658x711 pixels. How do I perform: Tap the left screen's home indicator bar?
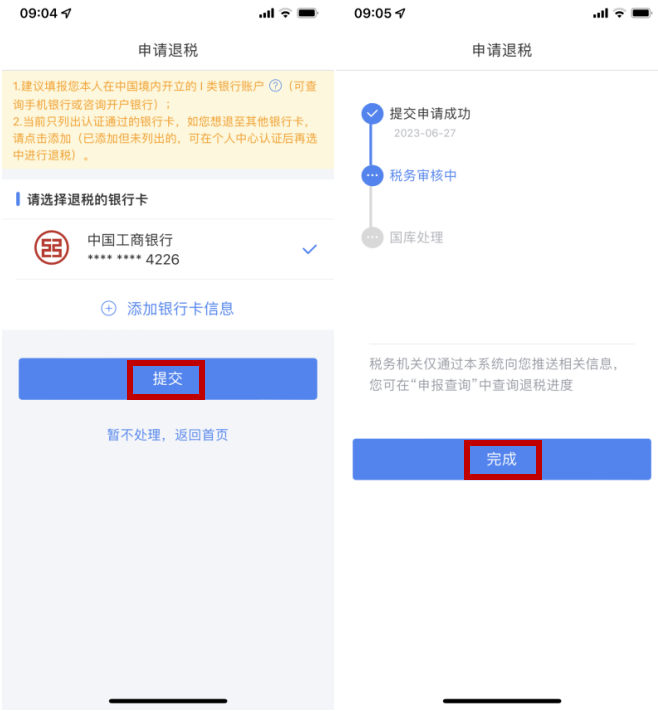click(168, 701)
